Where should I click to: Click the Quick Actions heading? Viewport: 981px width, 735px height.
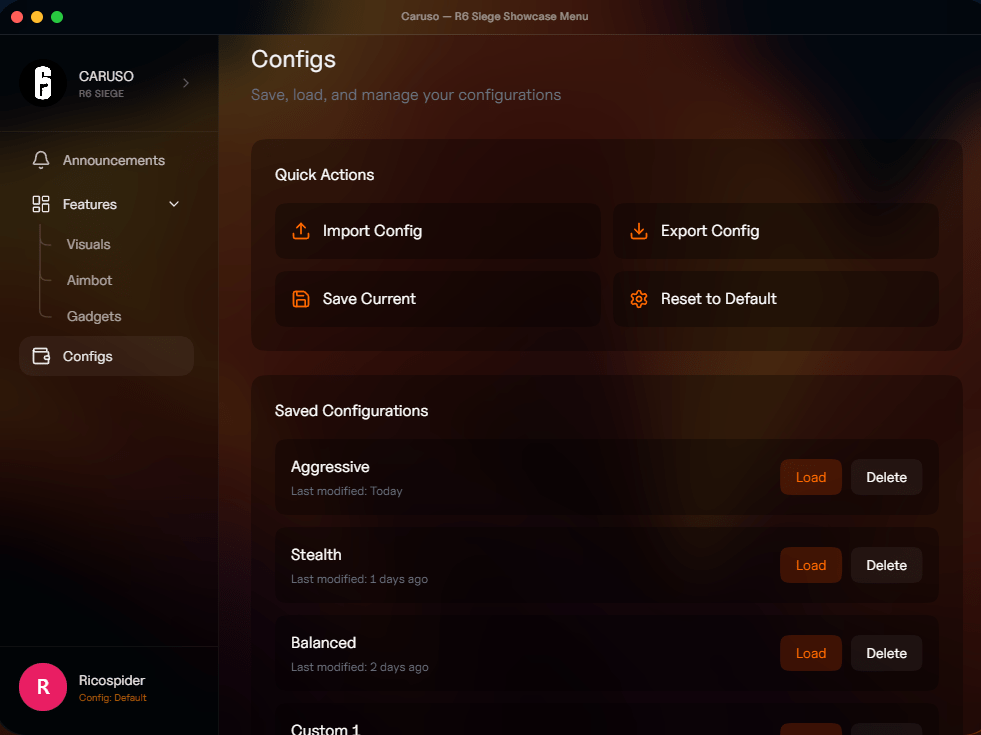(325, 175)
